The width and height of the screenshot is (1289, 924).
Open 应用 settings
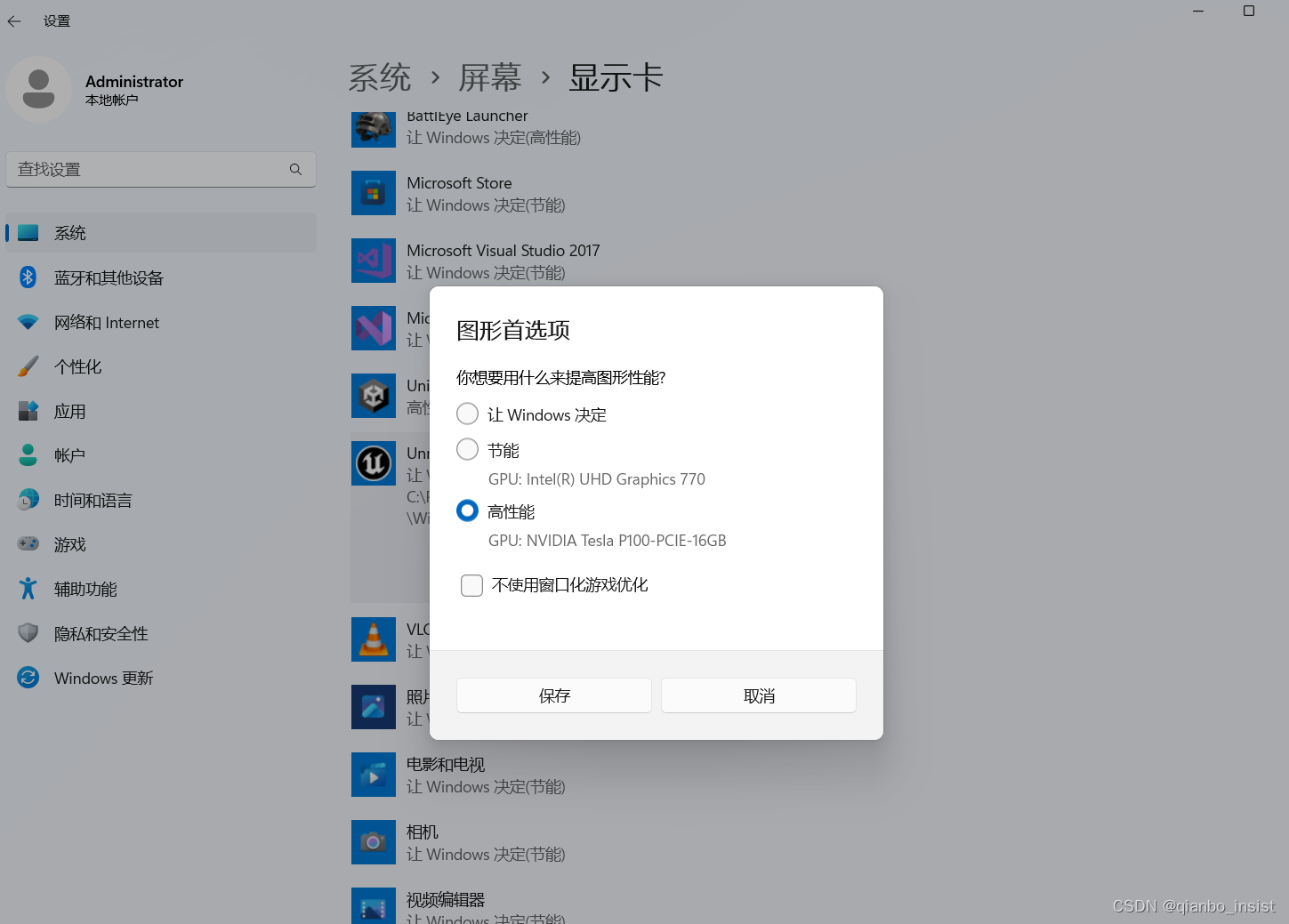[161, 411]
